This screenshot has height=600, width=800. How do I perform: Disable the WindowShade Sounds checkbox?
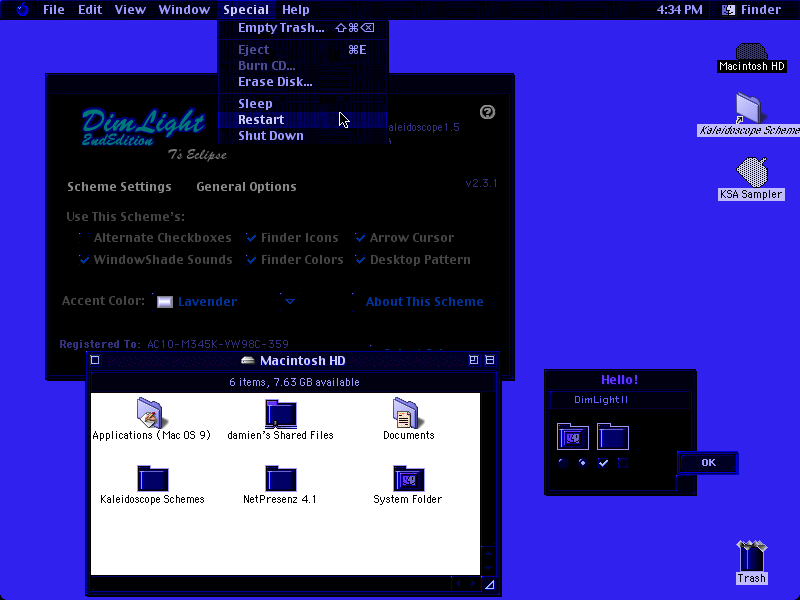pos(84,260)
